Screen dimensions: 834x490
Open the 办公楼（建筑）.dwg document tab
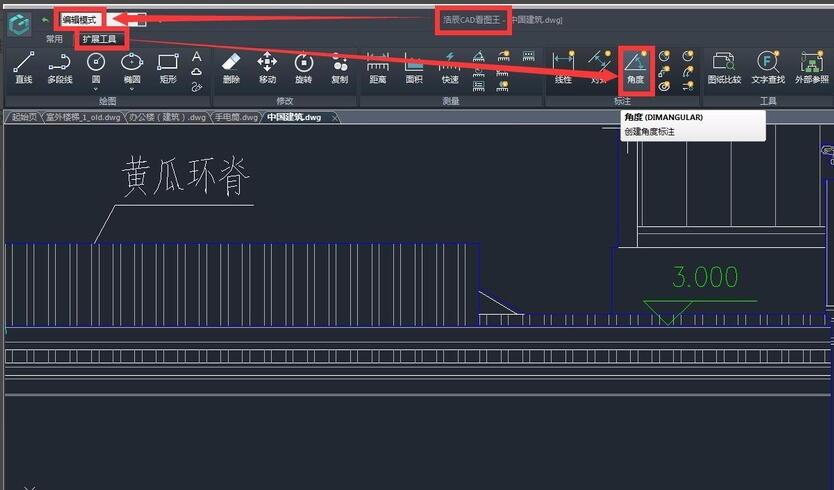pyautogui.click(x=166, y=117)
